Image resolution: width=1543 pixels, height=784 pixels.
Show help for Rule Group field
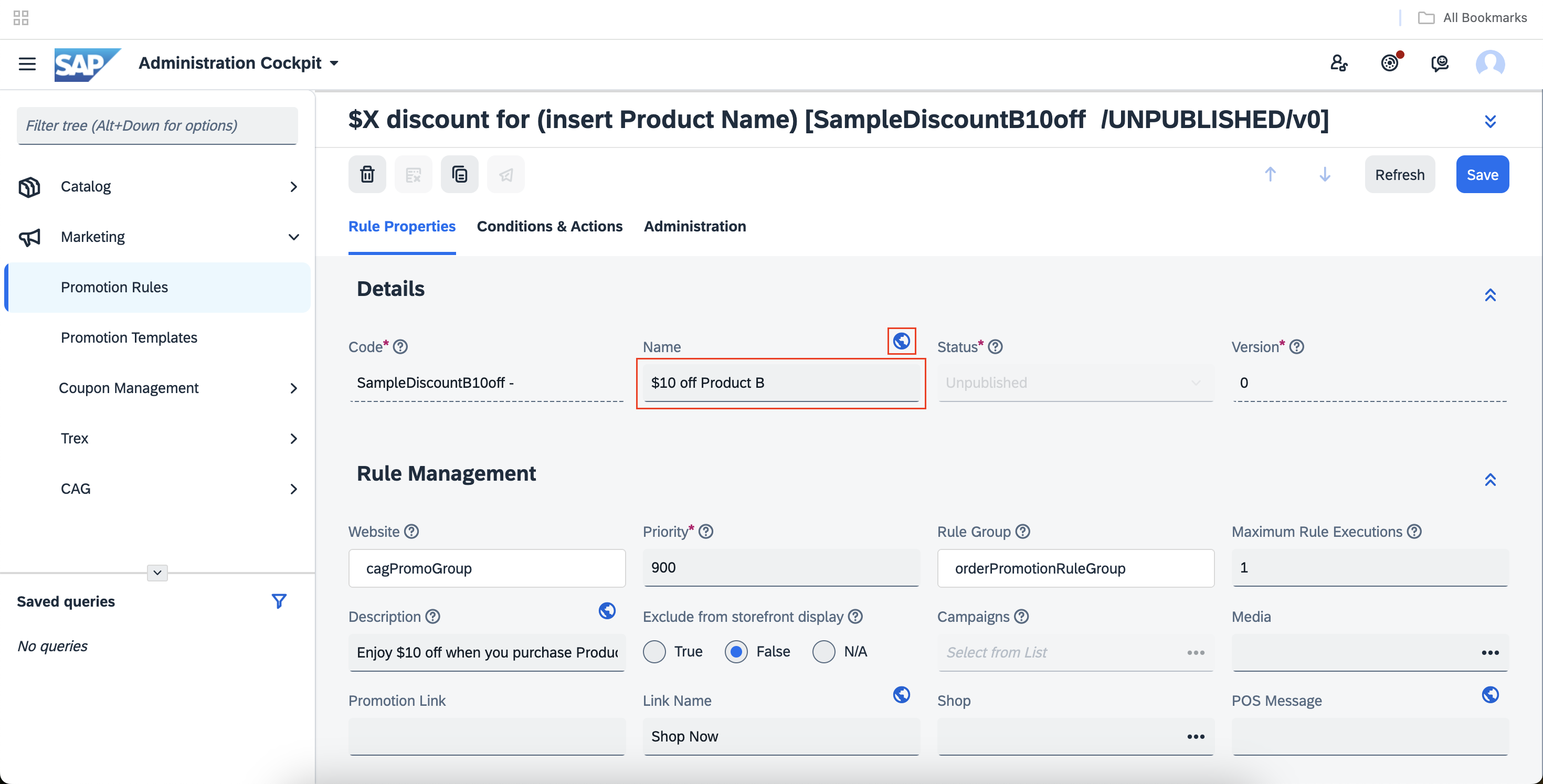point(1022,531)
